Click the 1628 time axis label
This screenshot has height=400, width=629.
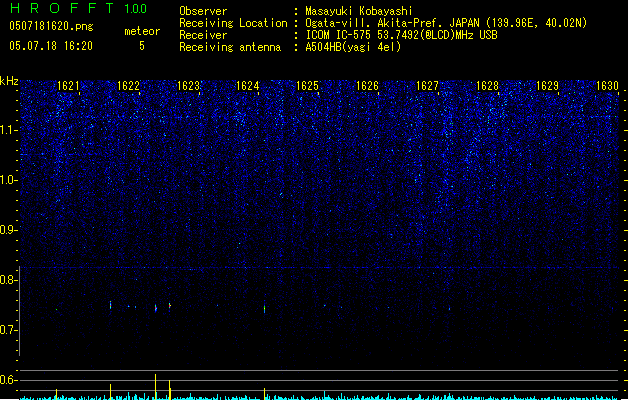tap(487, 86)
